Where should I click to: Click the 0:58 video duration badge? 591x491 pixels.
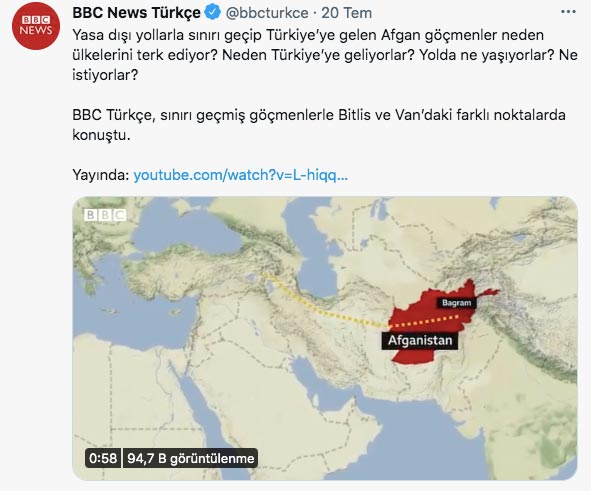coord(103,458)
